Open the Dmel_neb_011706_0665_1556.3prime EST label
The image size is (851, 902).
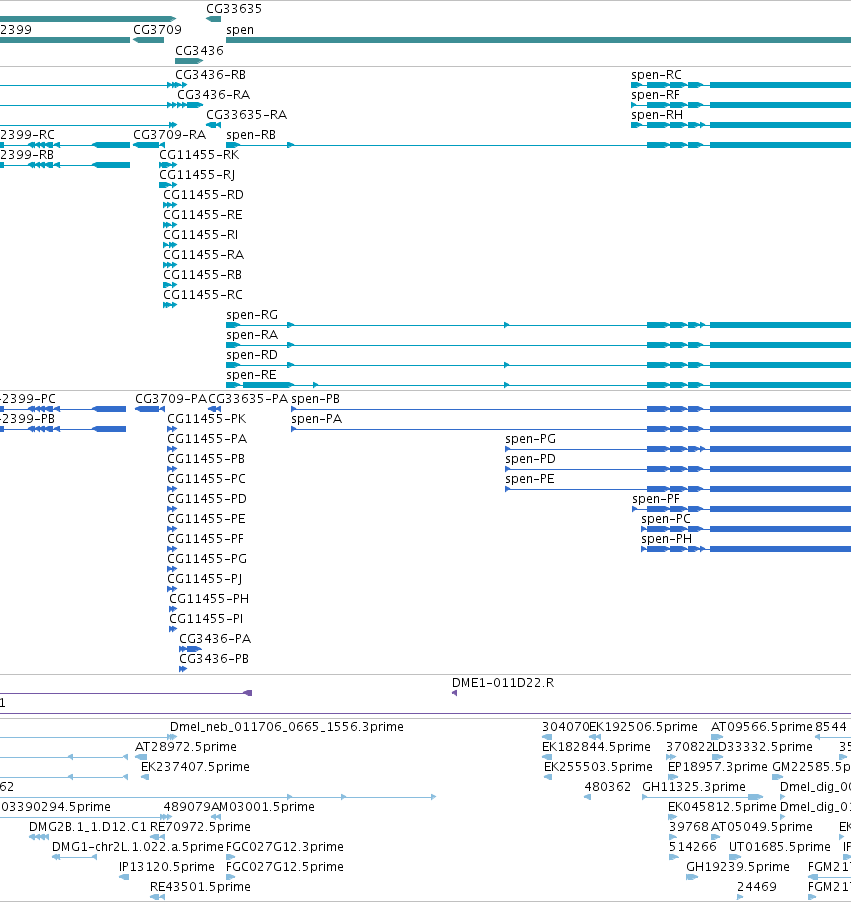(287, 727)
